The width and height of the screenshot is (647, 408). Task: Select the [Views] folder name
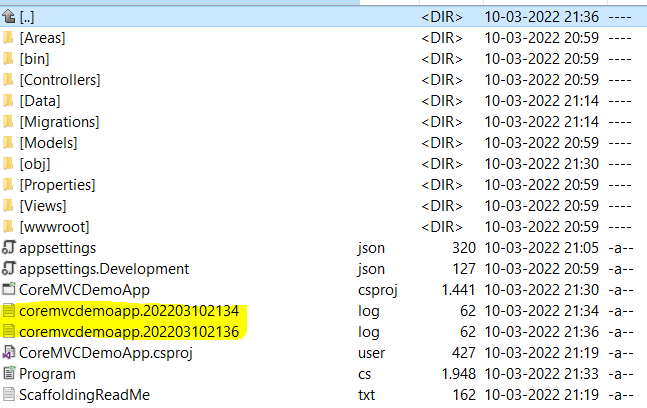[x=43, y=206]
